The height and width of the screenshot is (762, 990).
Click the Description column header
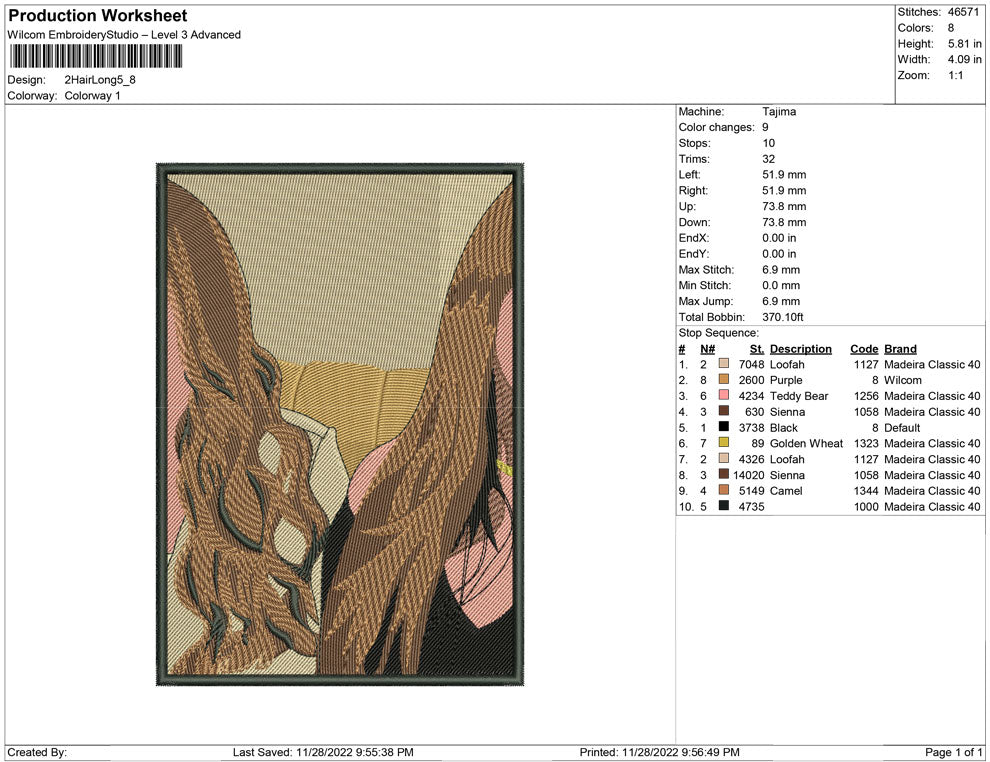click(x=801, y=349)
